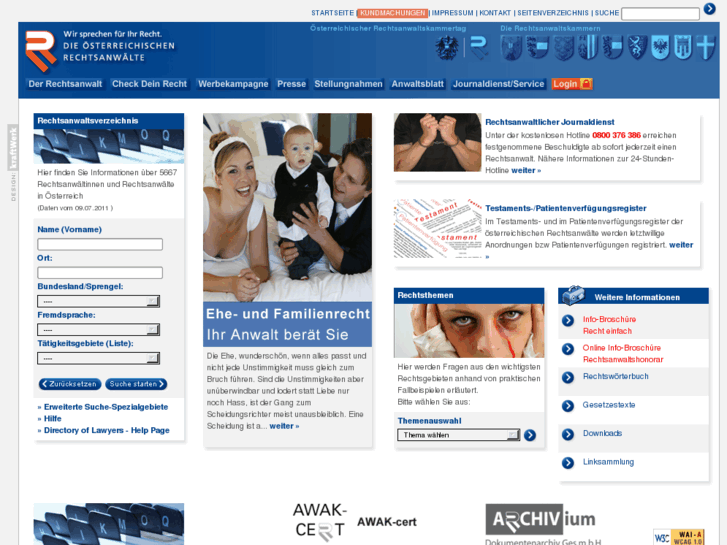727x545 pixels.
Task: Open Presse menu item
Action: point(292,84)
